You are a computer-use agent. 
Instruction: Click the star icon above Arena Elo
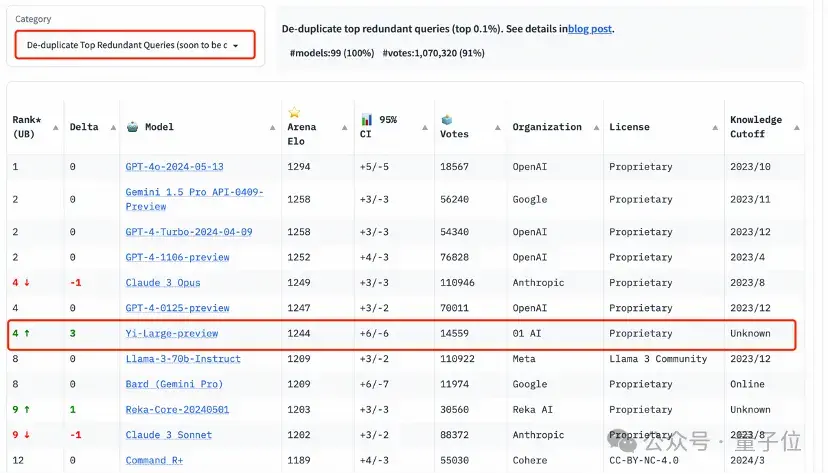click(294, 113)
